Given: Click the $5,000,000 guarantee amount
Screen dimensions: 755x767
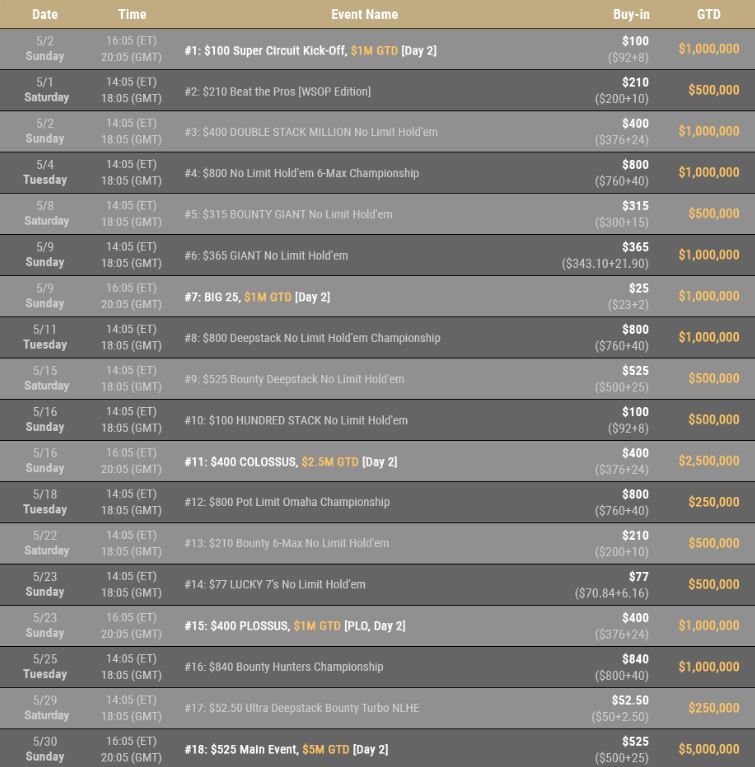Looking at the screenshot, I should point(709,749).
